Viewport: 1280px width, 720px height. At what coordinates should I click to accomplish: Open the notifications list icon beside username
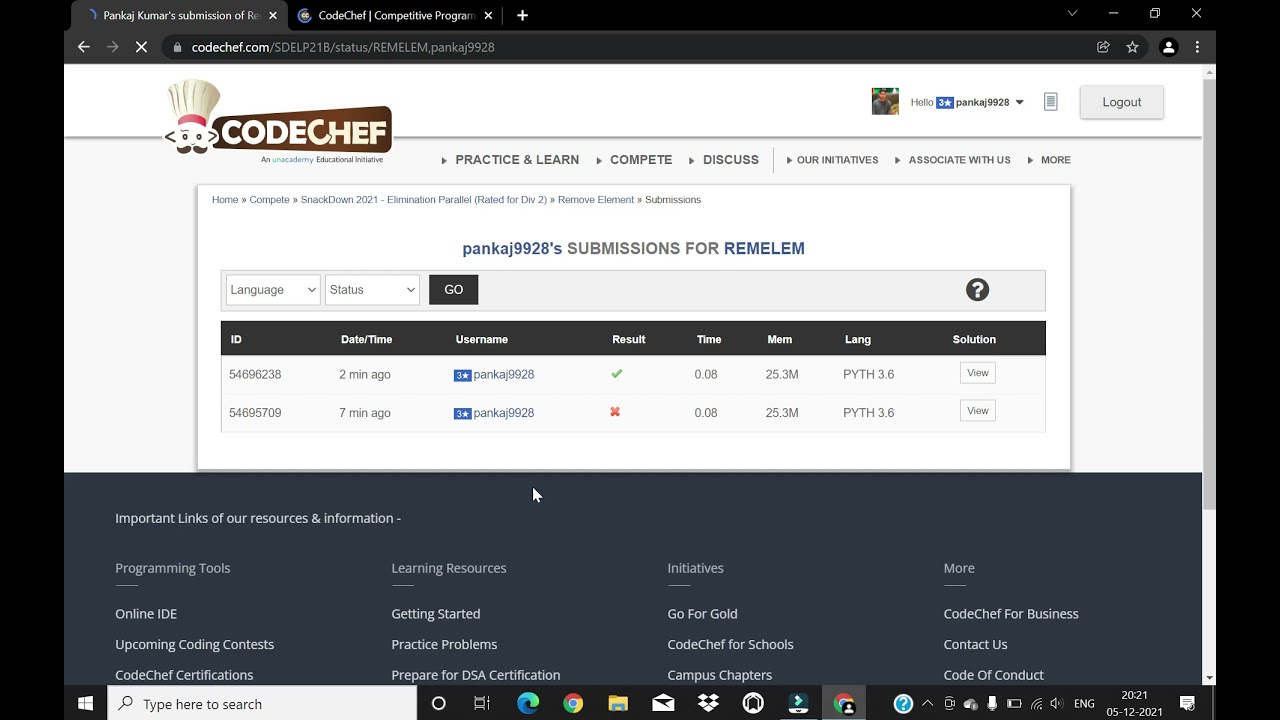pyautogui.click(x=1050, y=102)
